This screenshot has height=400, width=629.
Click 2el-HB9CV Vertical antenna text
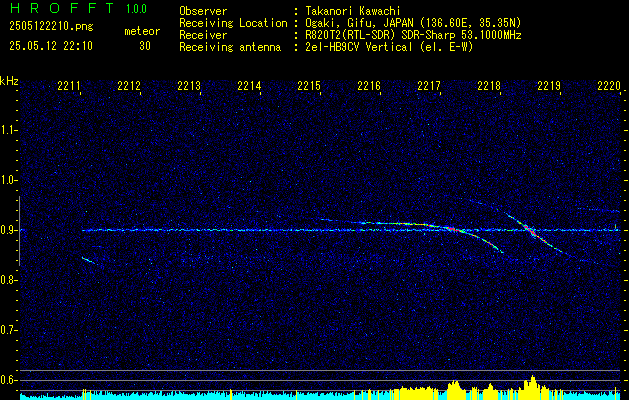click(389, 47)
